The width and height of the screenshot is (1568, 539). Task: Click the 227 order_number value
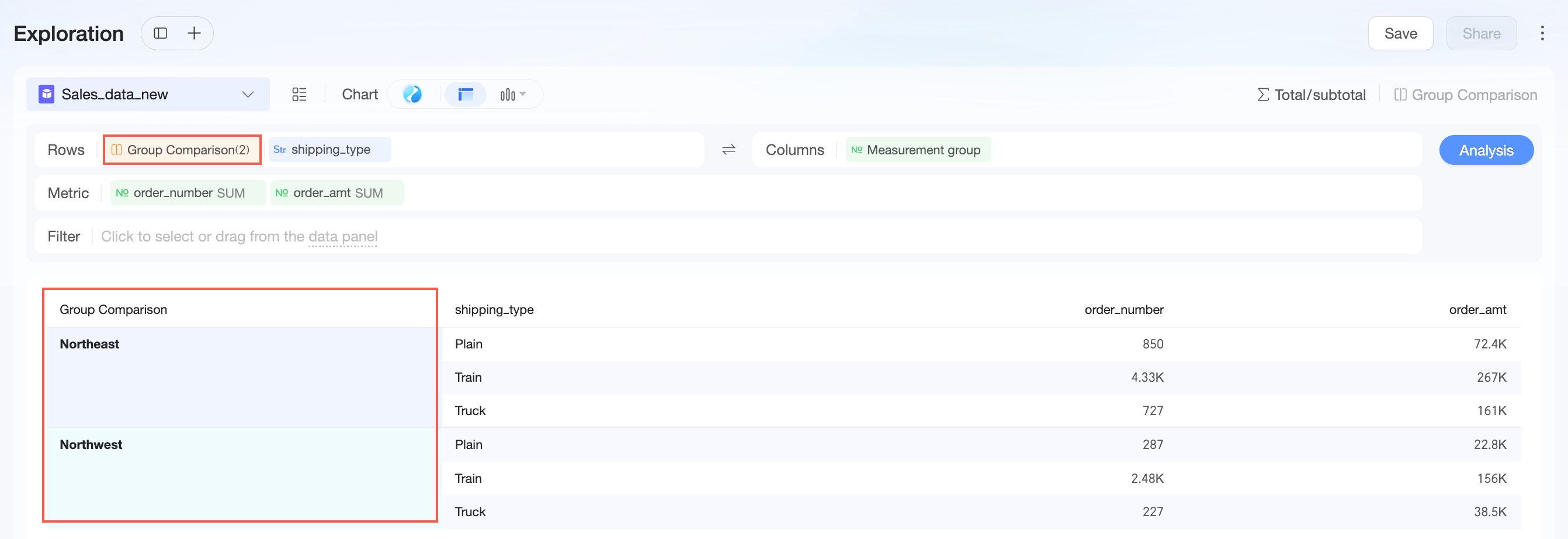tap(1152, 512)
